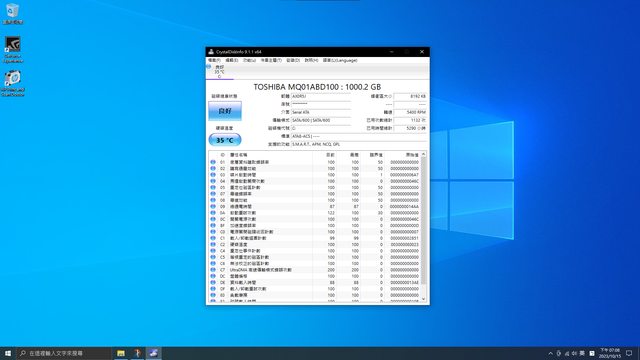Viewport: 640px width, 360px height.
Task: Select the C: drive tab showing 35 °C
Action: (x=220, y=71)
